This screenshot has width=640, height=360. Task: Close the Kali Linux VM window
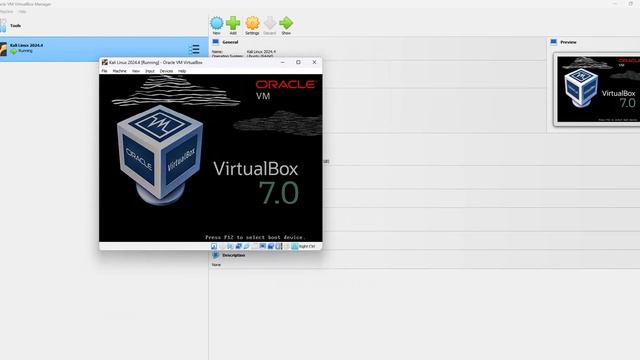pyautogui.click(x=314, y=62)
